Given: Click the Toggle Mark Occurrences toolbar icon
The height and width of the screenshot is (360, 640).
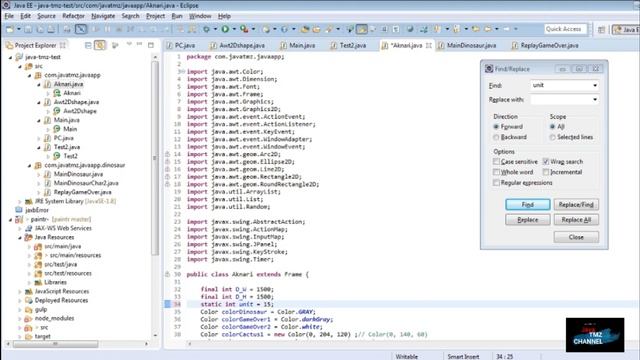Looking at the screenshot, I should 362,29.
